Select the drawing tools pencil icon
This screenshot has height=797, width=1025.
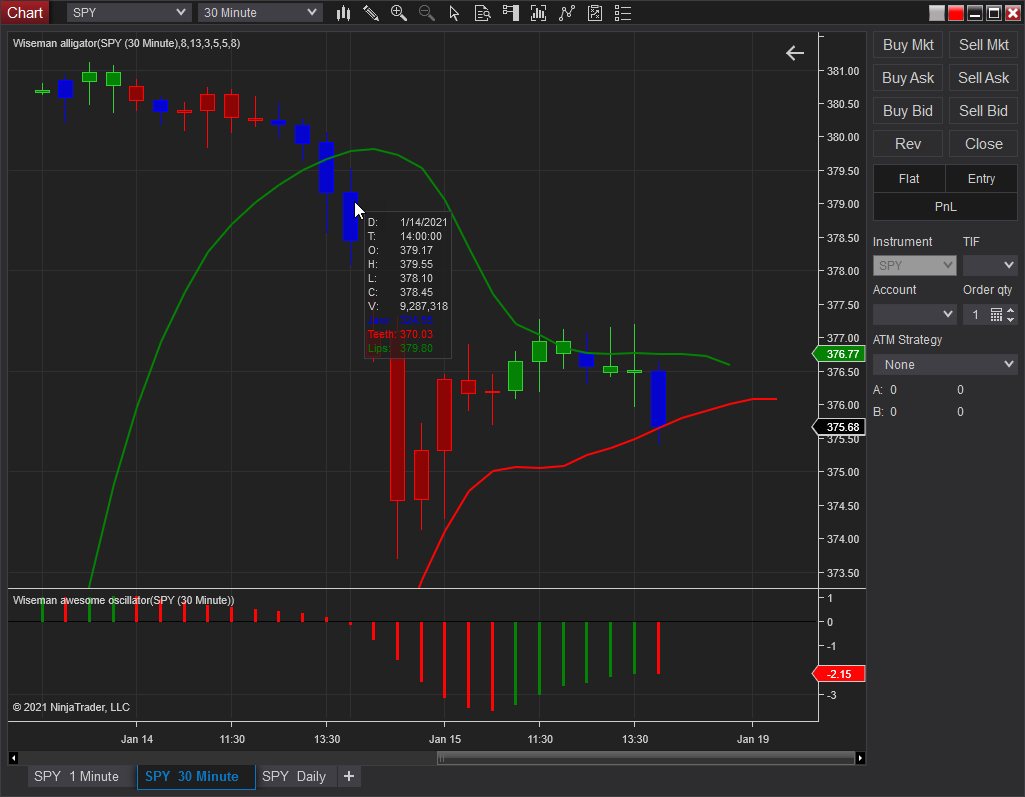tap(371, 13)
